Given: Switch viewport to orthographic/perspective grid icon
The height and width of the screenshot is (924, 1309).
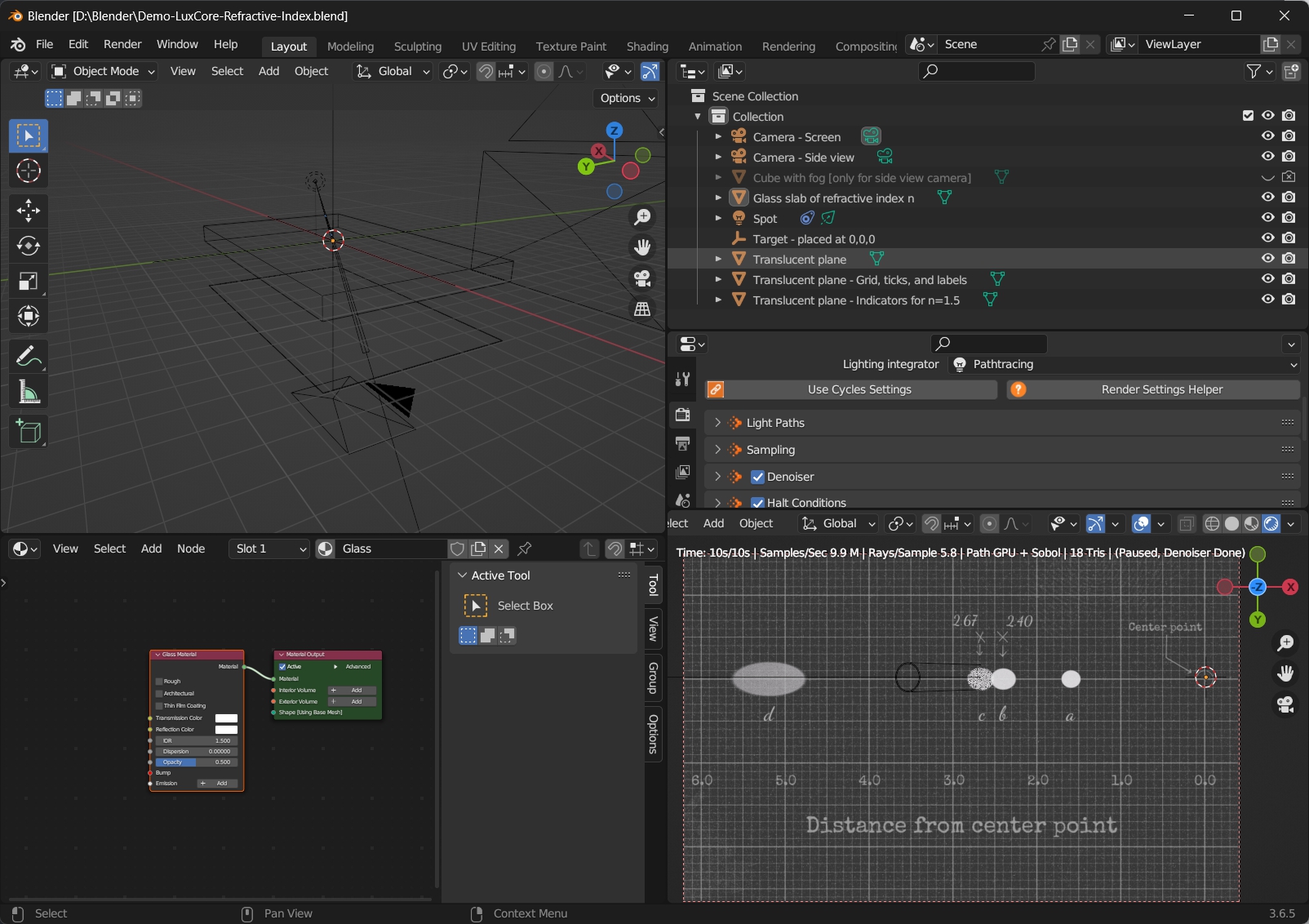Looking at the screenshot, I should pyautogui.click(x=643, y=309).
